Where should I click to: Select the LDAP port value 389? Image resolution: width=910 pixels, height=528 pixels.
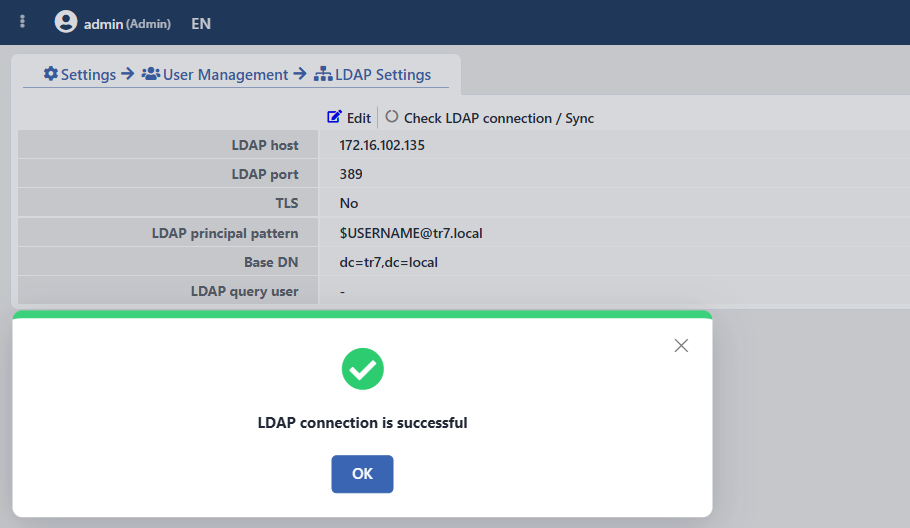point(351,174)
